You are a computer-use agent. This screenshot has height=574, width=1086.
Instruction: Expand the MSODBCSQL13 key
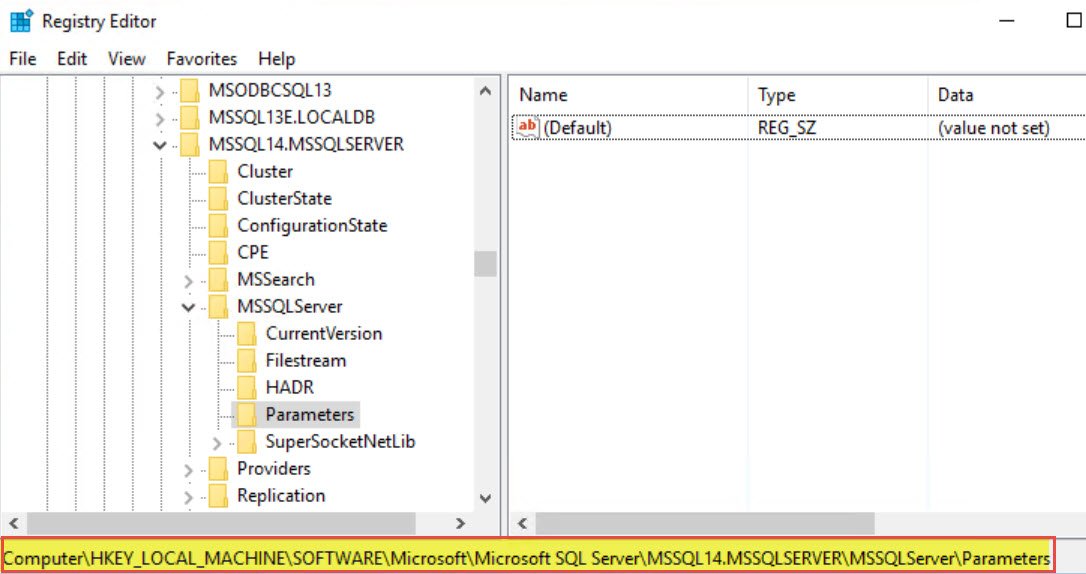(160, 91)
